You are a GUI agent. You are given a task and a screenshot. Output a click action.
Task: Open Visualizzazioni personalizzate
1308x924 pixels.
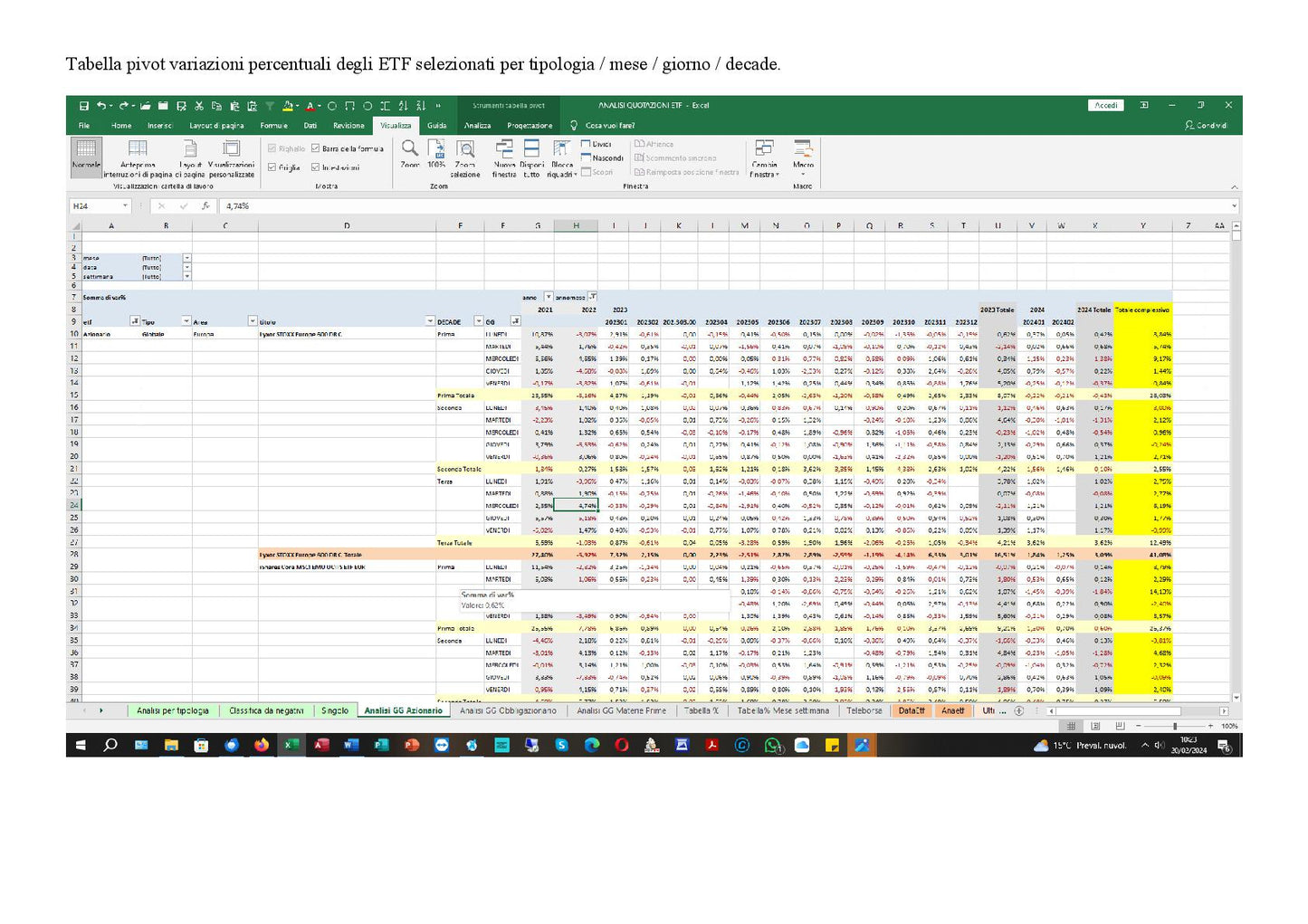pos(232,158)
